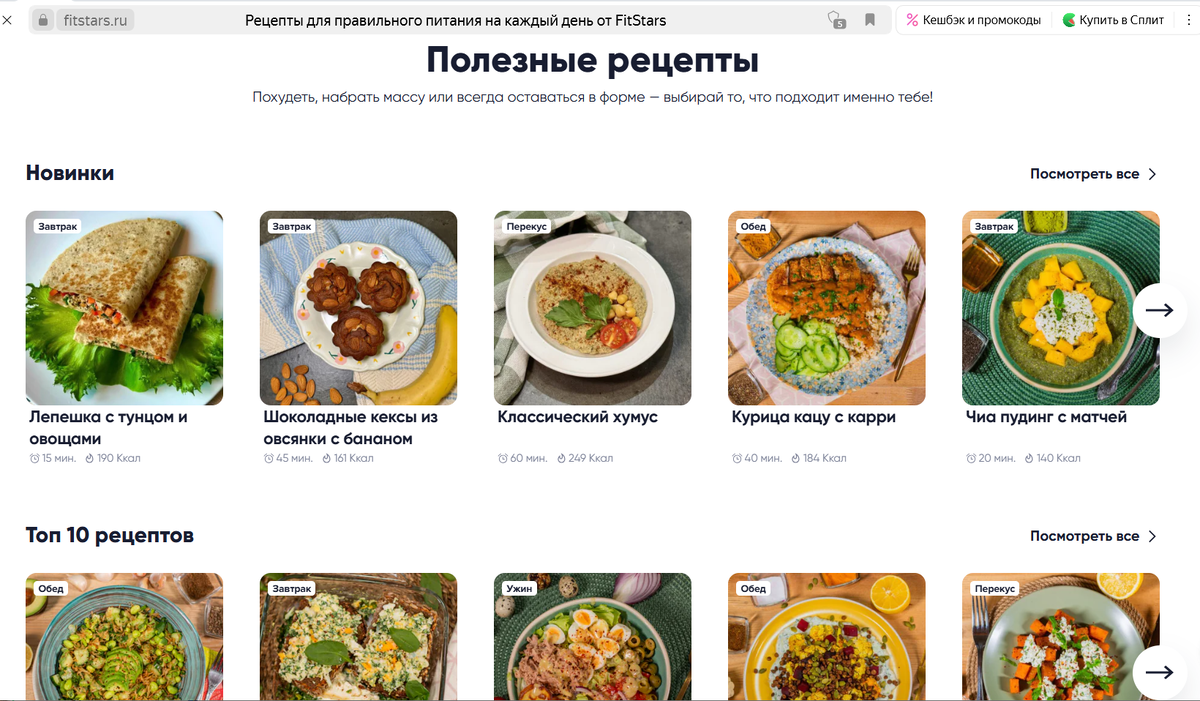Open recipe Лепешка с тунцом и овощами
The image size is (1200, 701).
pyautogui.click(x=109, y=428)
